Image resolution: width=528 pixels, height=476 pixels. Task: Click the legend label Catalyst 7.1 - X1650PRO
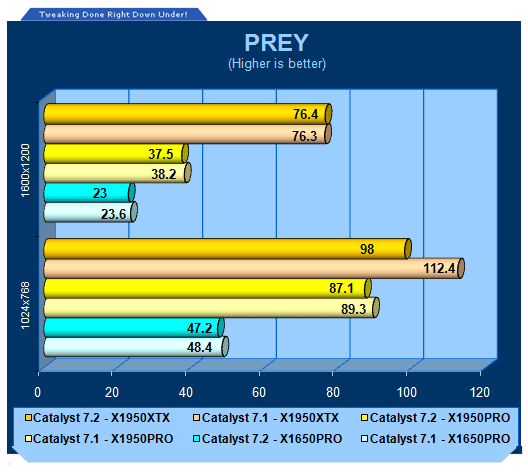[440, 439]
